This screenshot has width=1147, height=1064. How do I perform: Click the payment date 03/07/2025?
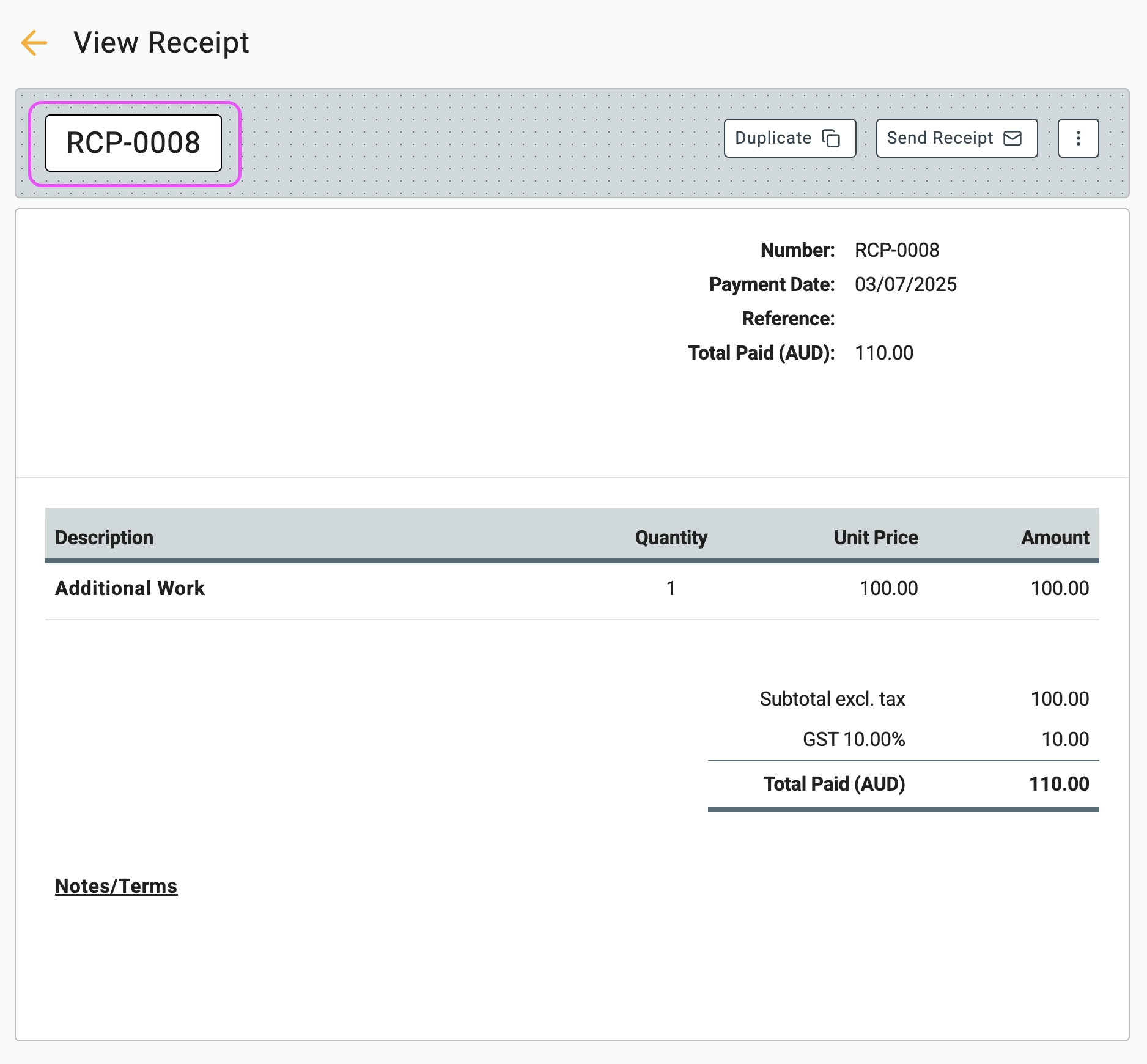(x=906, y=284)
